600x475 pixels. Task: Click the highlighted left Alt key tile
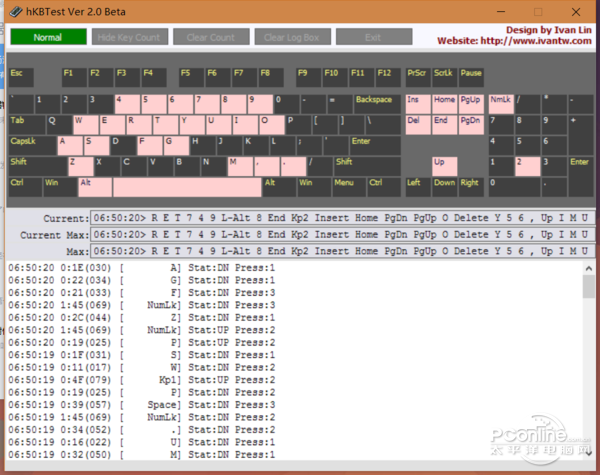pyautogui.click(x=95, y=187)
